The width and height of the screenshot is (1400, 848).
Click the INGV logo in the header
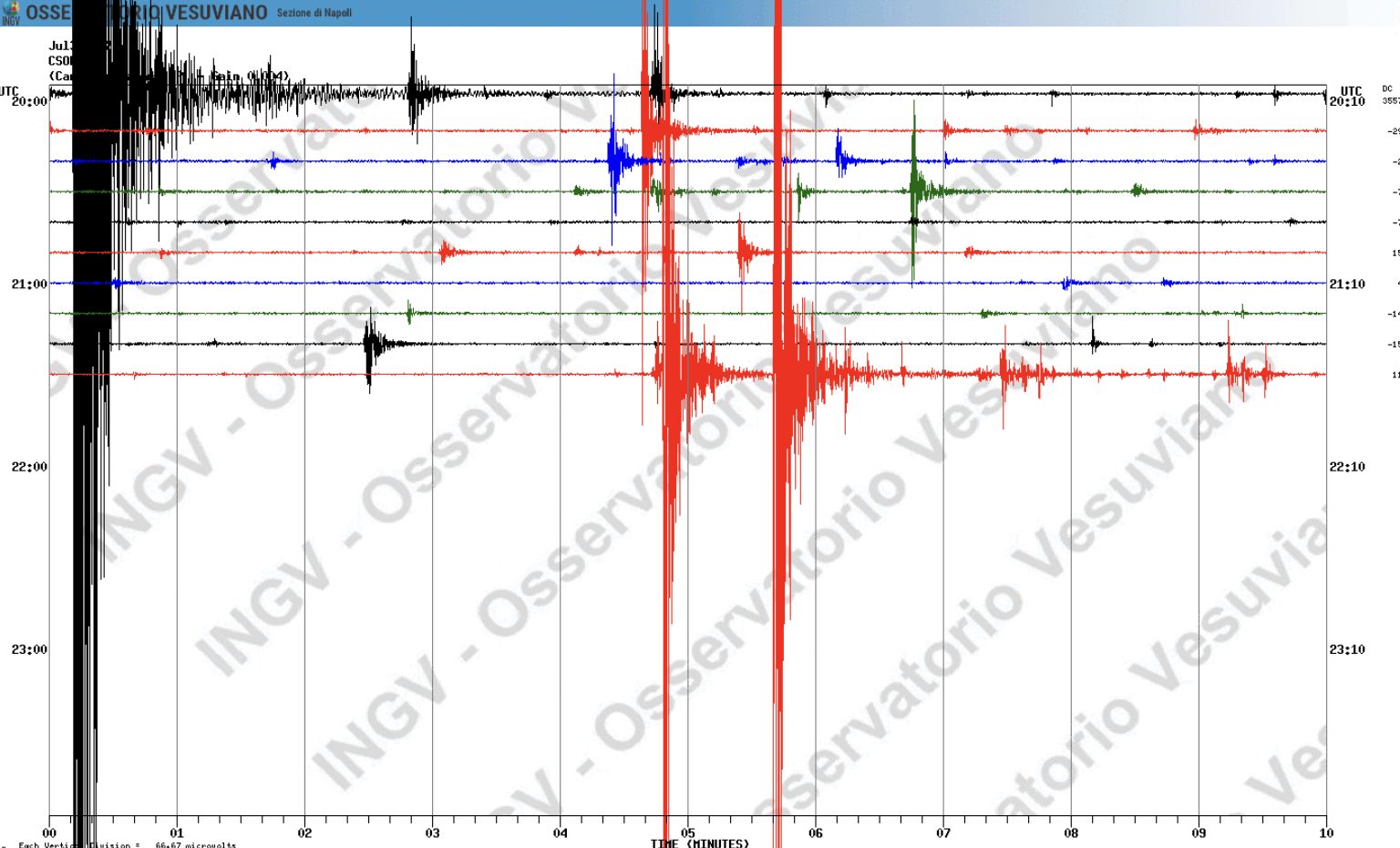[10, 13]
